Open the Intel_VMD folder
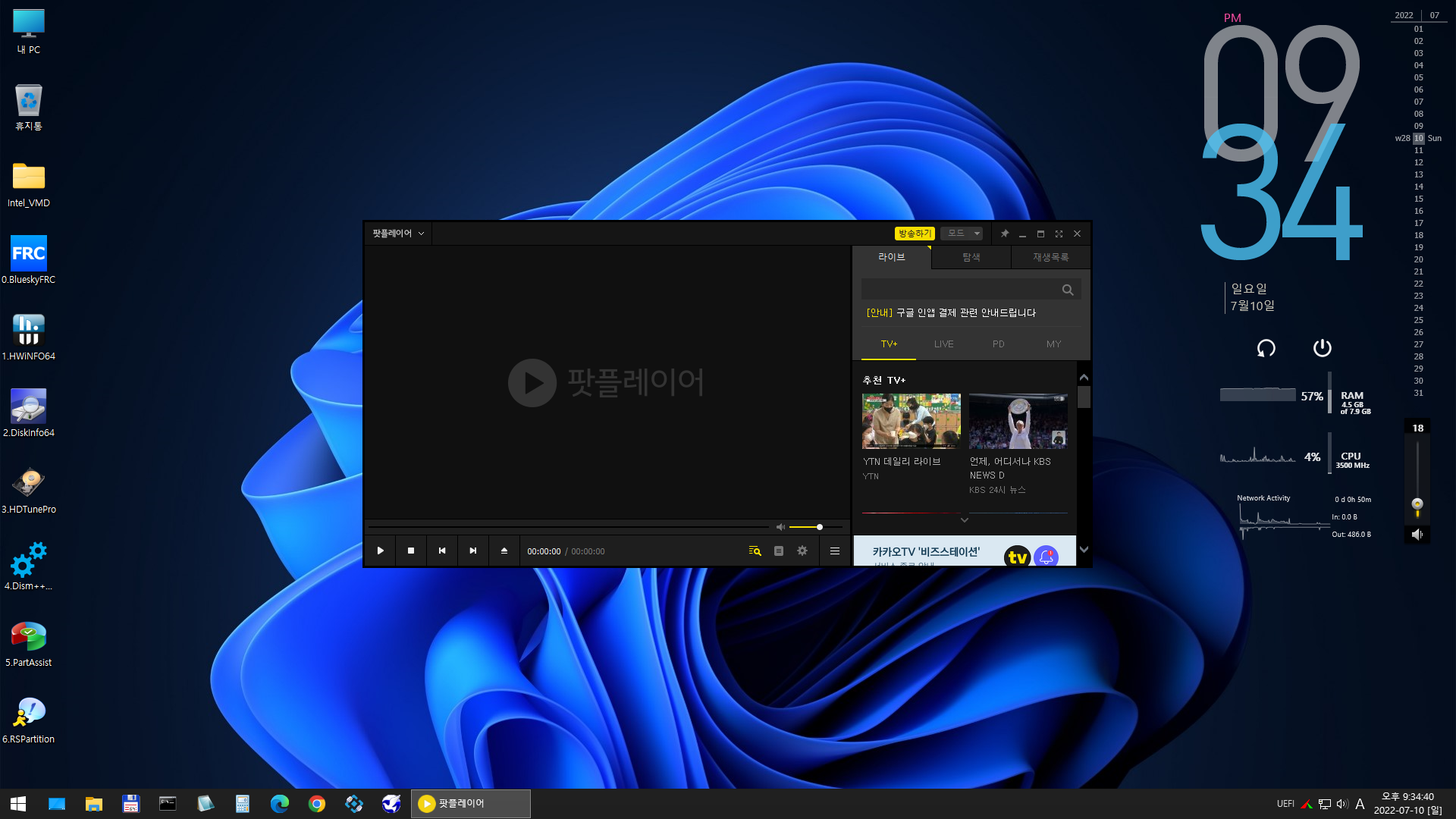This screenshot has height=819, width=1456. point(29,184)
